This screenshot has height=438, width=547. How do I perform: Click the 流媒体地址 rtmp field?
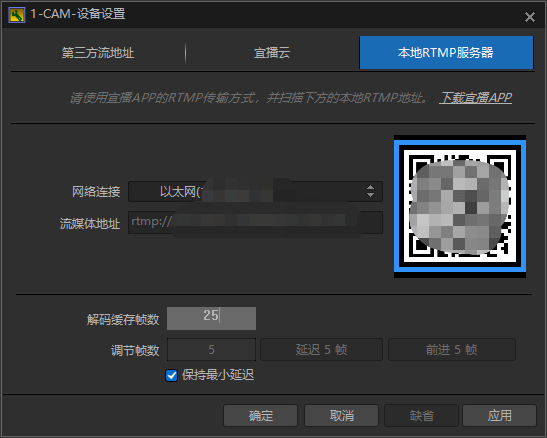click(255, 222)
